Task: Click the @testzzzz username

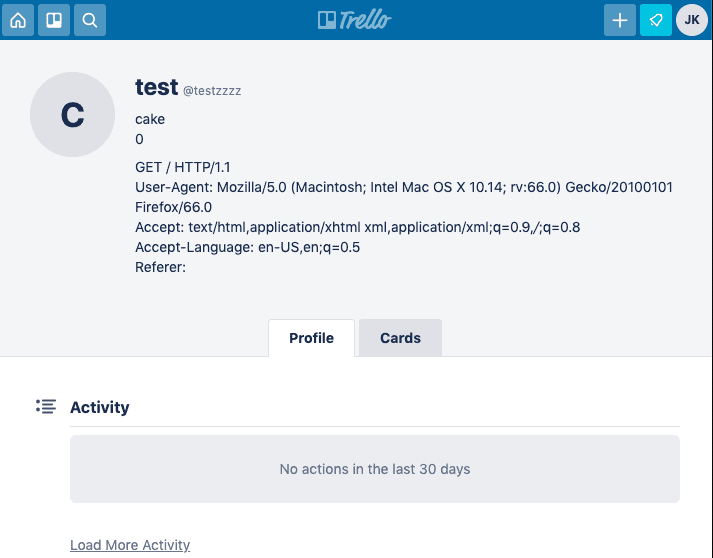Action: tap(212, 90)
